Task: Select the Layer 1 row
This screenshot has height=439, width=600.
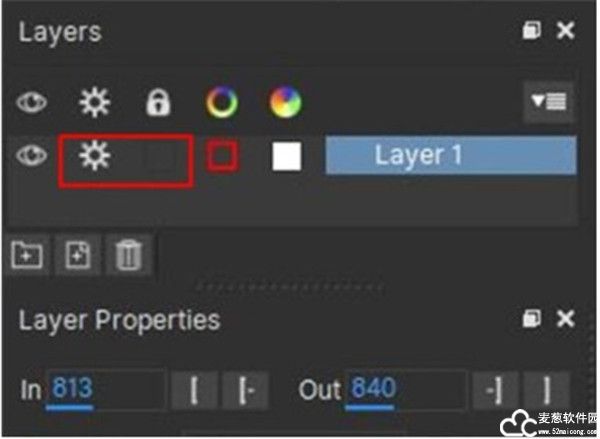Action: click(x=451, y=155)
